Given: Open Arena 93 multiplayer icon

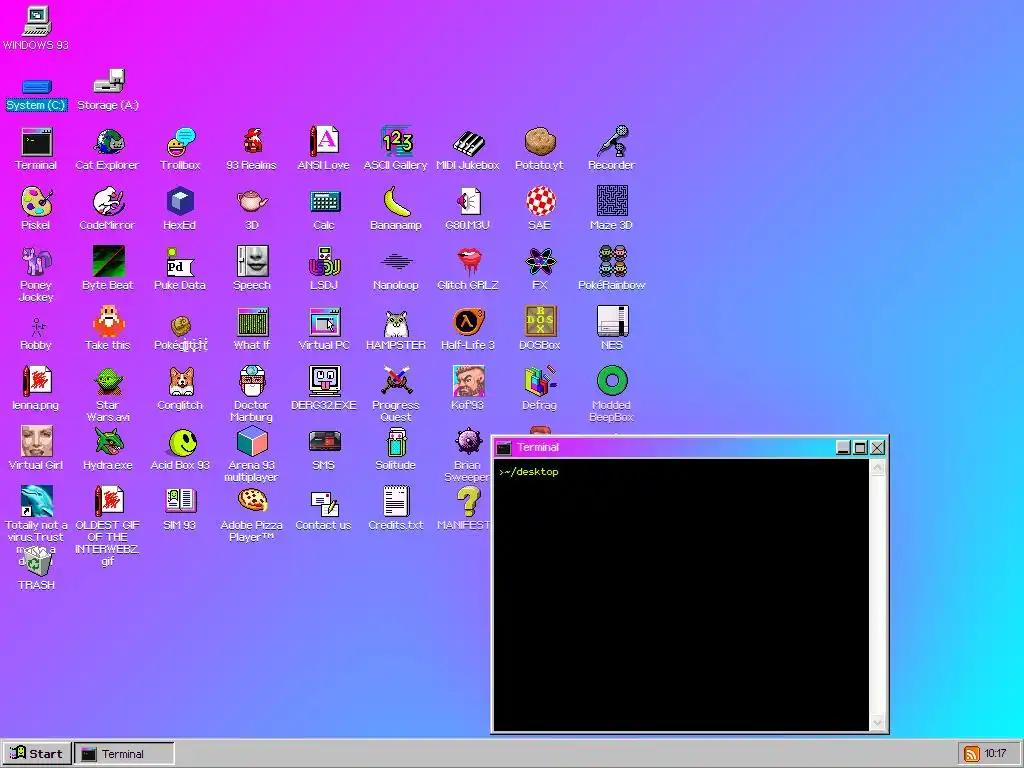Looking at the screenshot, I should coord(252,442).
